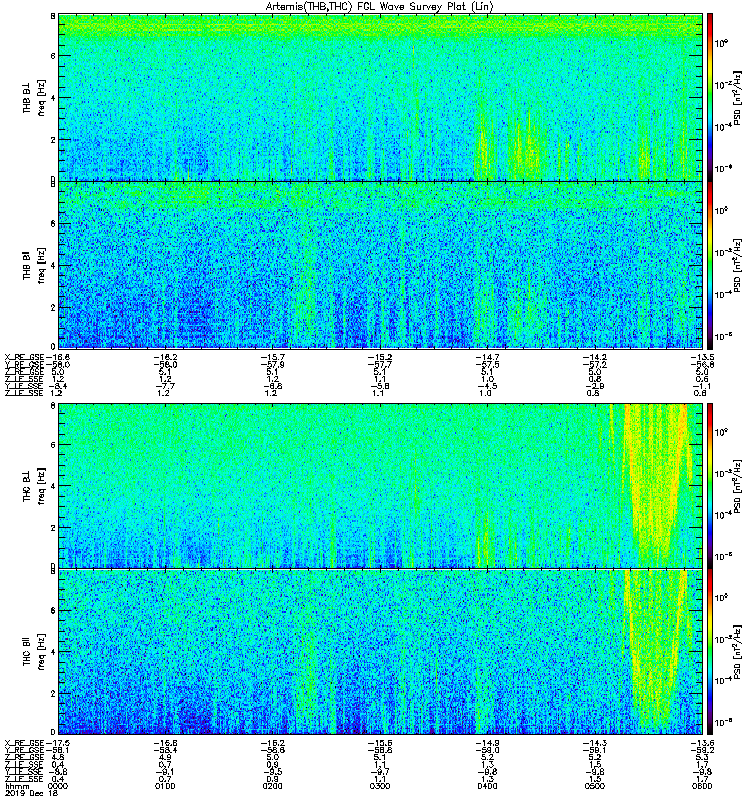Click the 4 Hz tick label of THC B∥ panel
This screenshot has width=750, height=800.
click(x=53, y=652)
